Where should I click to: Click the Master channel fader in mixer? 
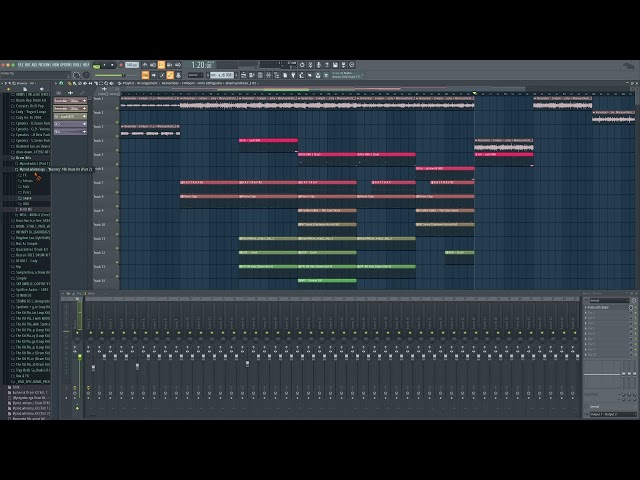pyautogui.click(x=80, y=356)
